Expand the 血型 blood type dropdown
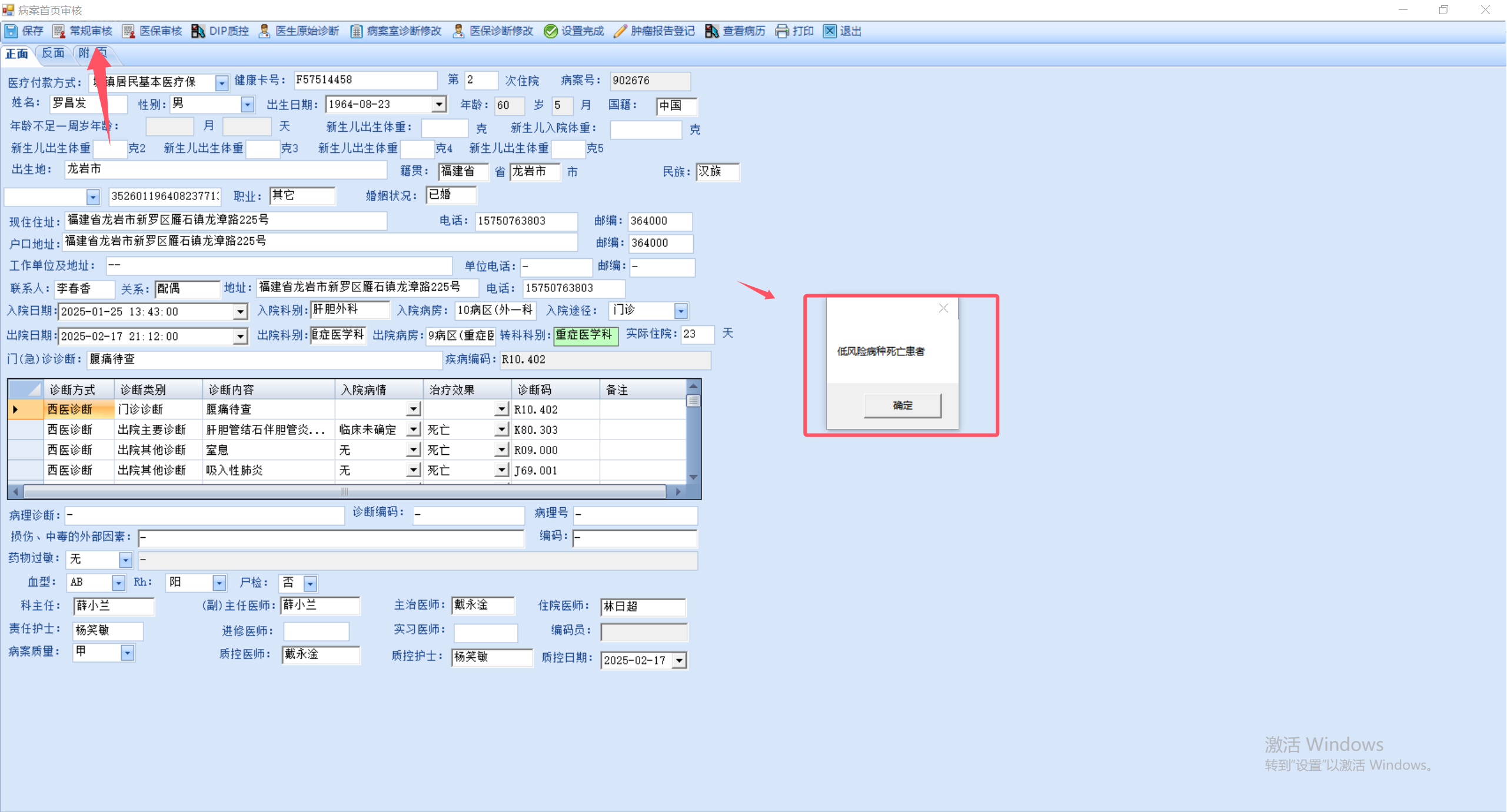 (x=119, y=583)
